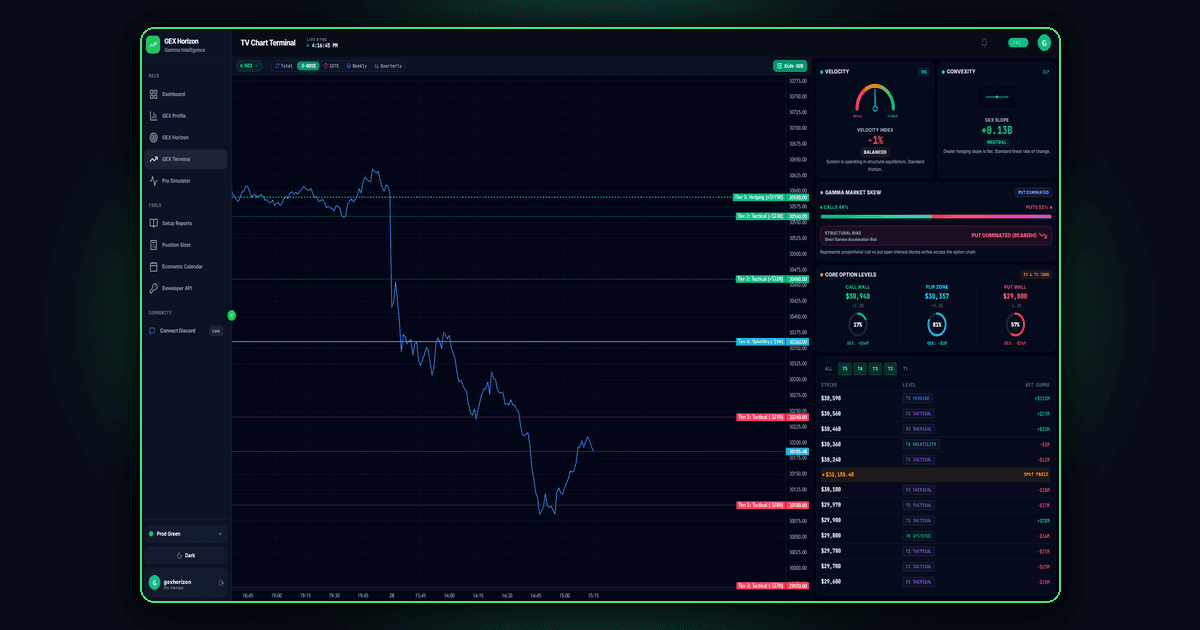The width and height of the screenshot is (1200, 630).
Task: Expand the Prod Green theme dropdown
Action: [x=185, y=534]
